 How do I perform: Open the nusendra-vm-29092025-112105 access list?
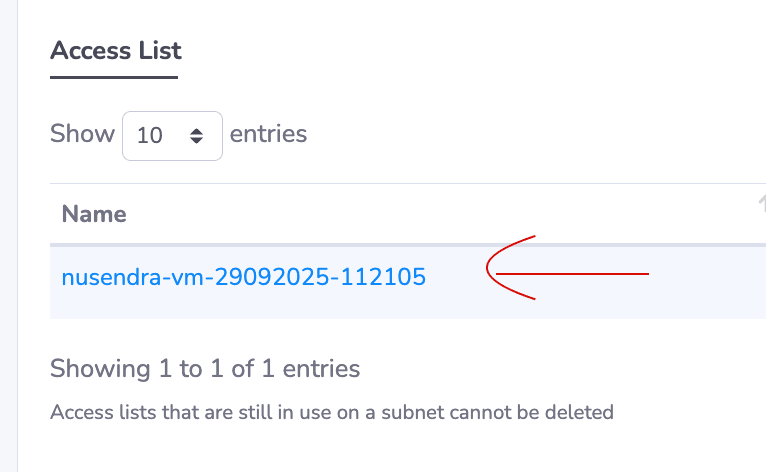click(243, 277)
